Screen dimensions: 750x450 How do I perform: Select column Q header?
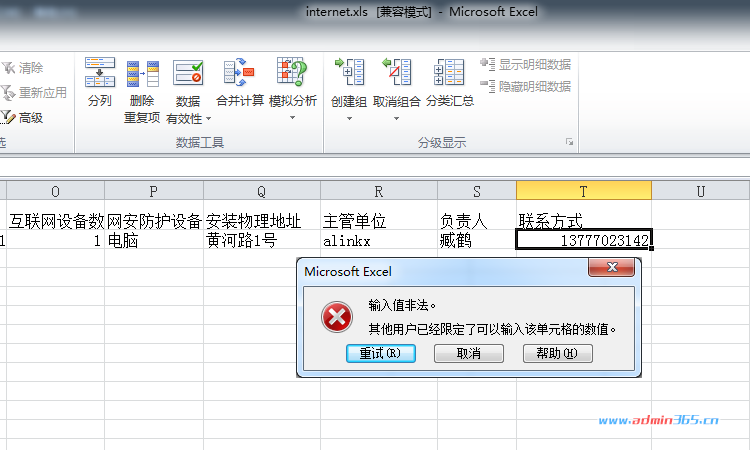pyautogui.click(x=262, y=191)
